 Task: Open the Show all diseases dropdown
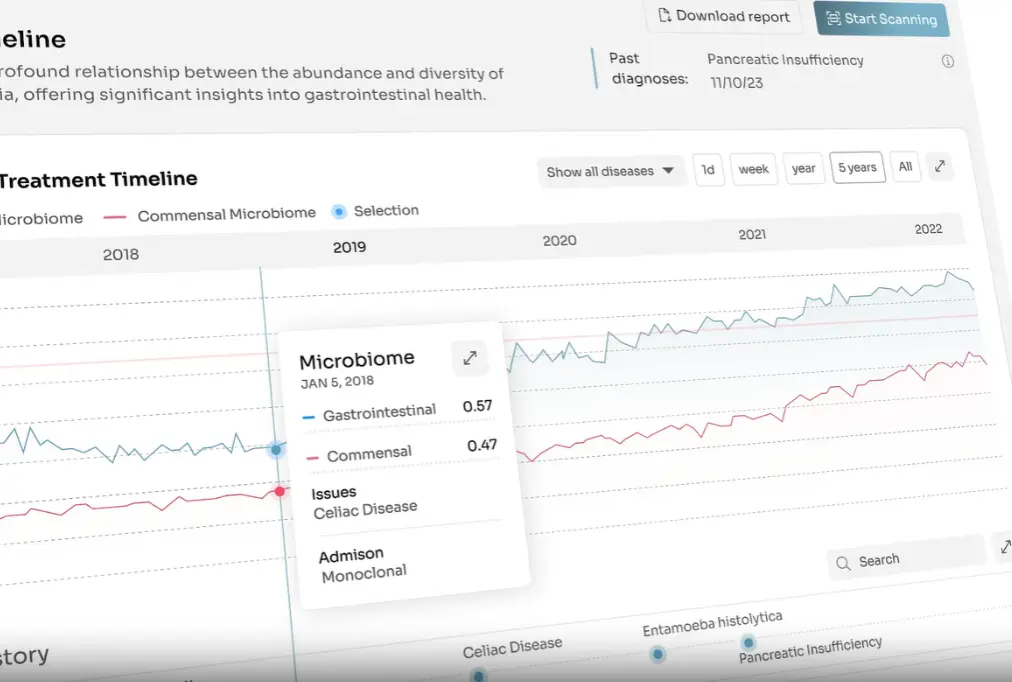610,171
